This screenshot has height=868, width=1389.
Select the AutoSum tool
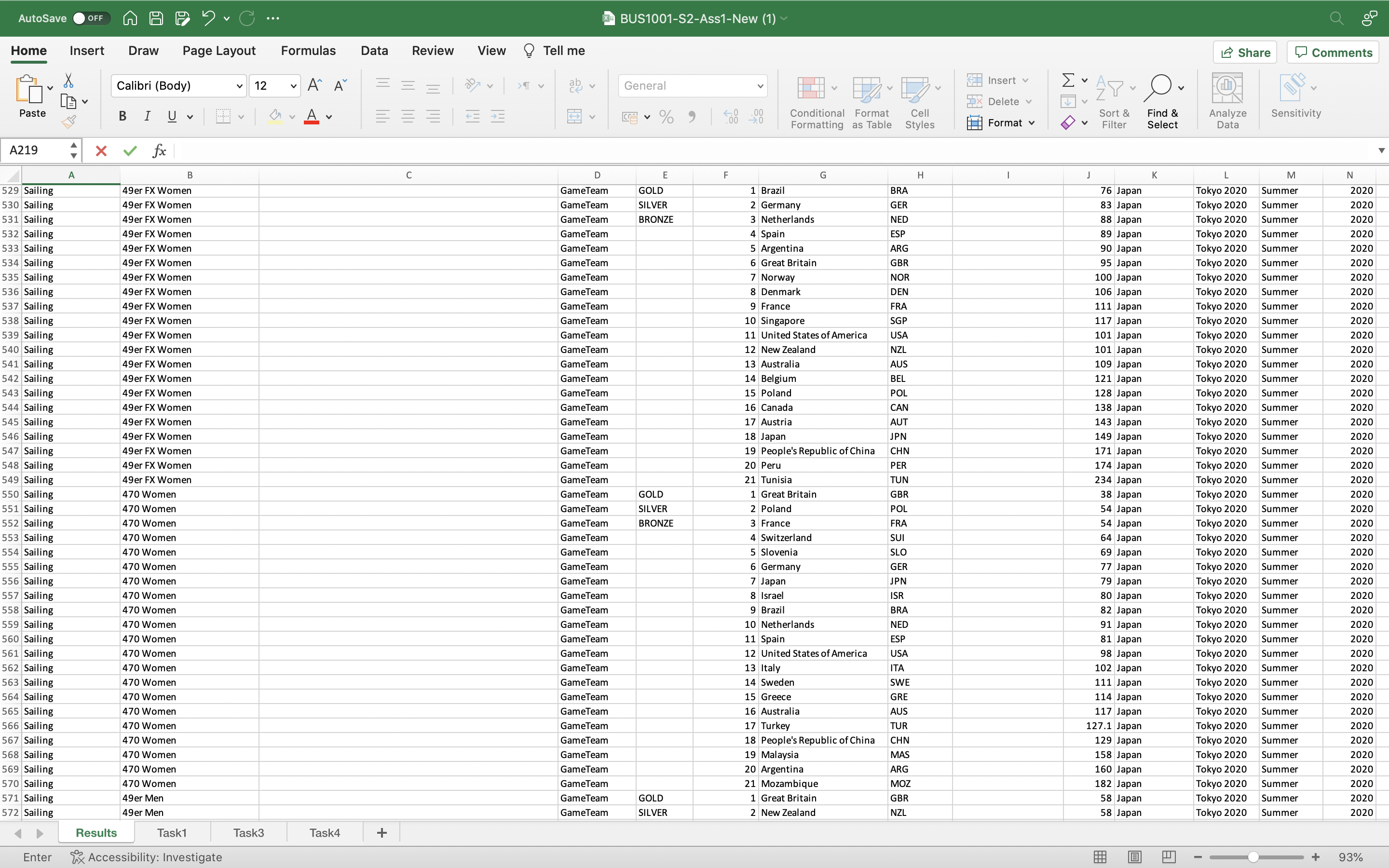[1070, 80]
